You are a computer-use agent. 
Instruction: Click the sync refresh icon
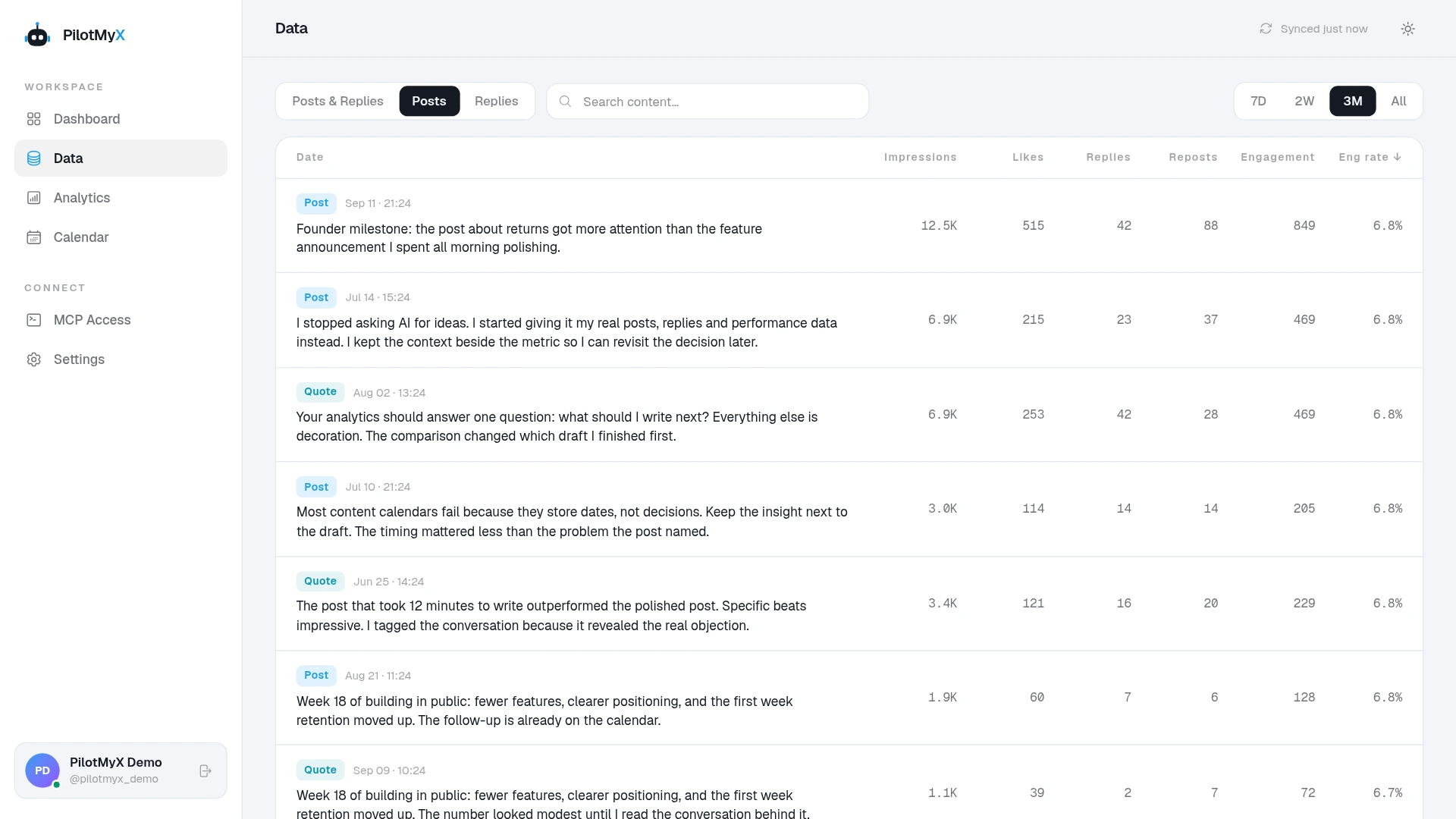click(x=1266, y=29)
